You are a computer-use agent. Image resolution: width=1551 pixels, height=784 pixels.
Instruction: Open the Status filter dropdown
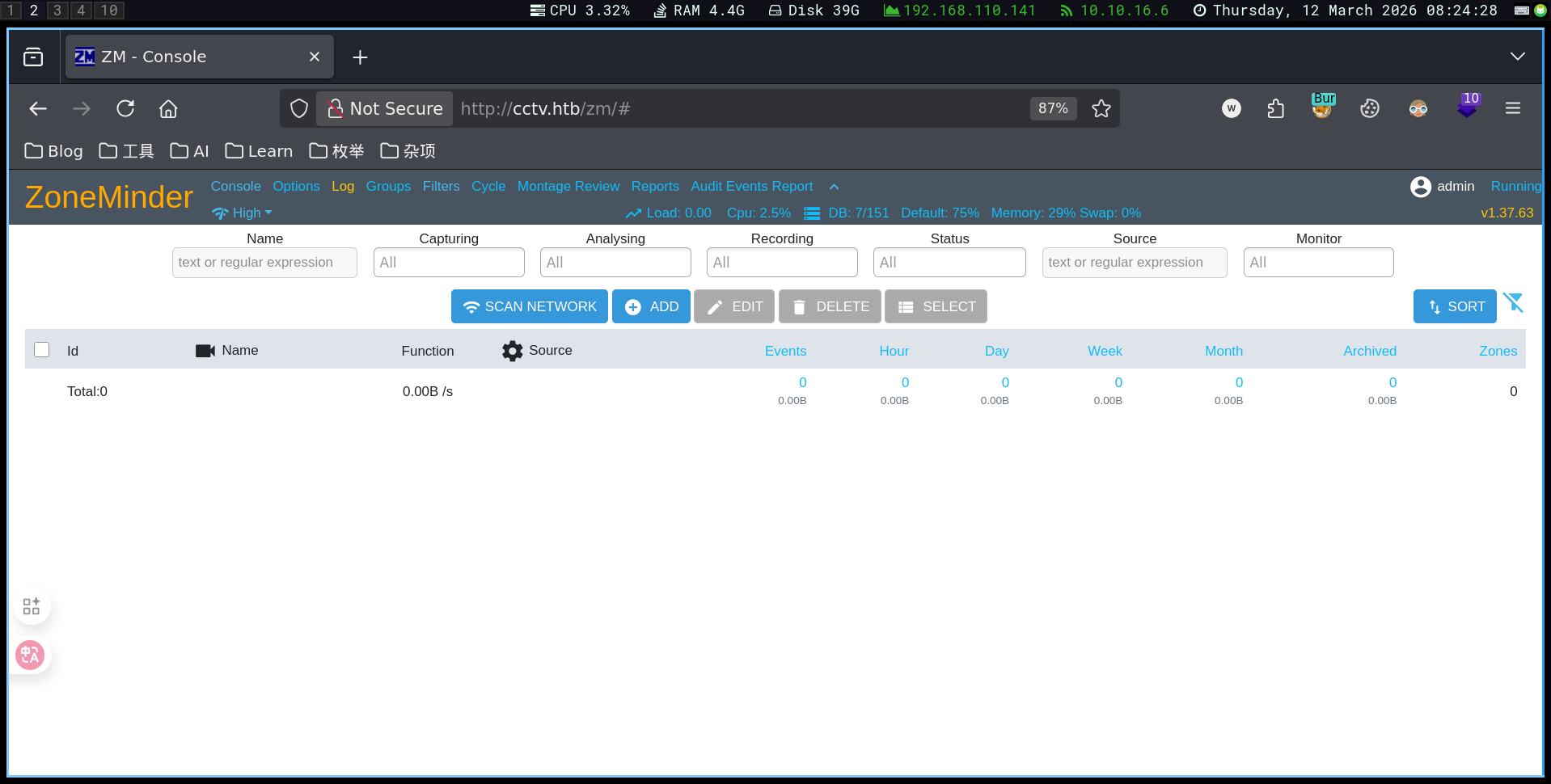click(949, 263)
